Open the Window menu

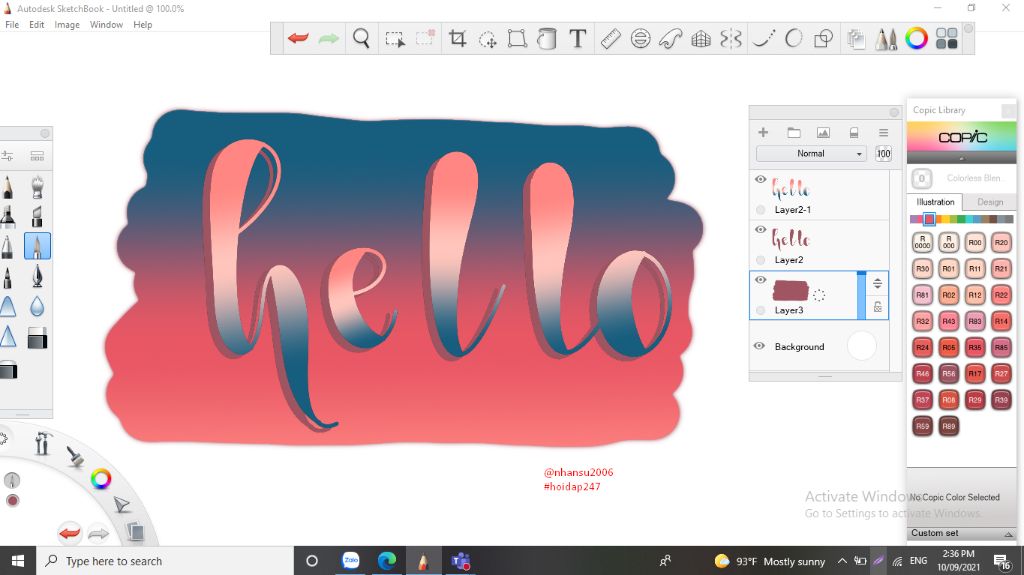pos(106,25)
